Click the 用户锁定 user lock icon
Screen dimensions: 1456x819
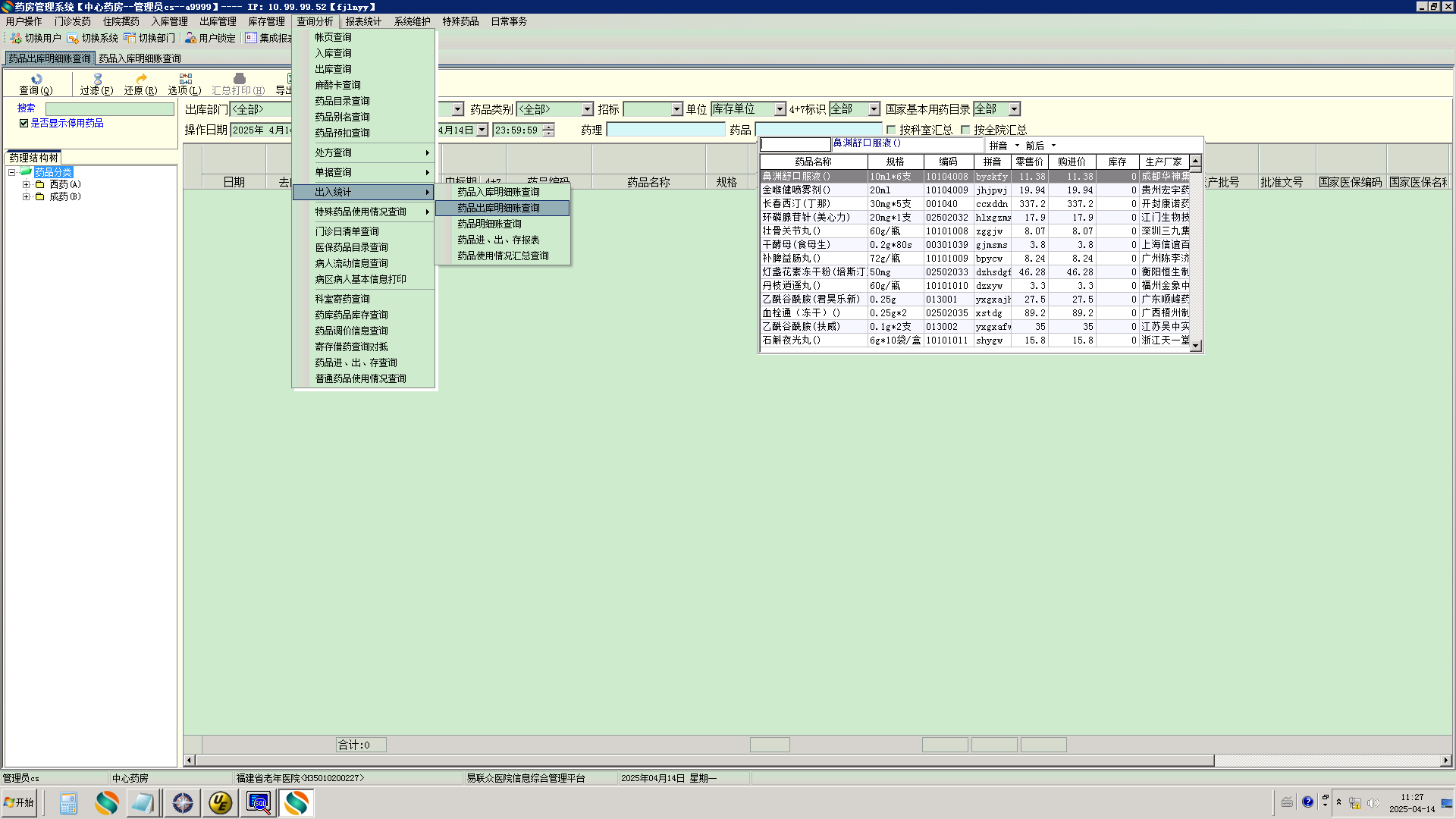click(190, 38)
